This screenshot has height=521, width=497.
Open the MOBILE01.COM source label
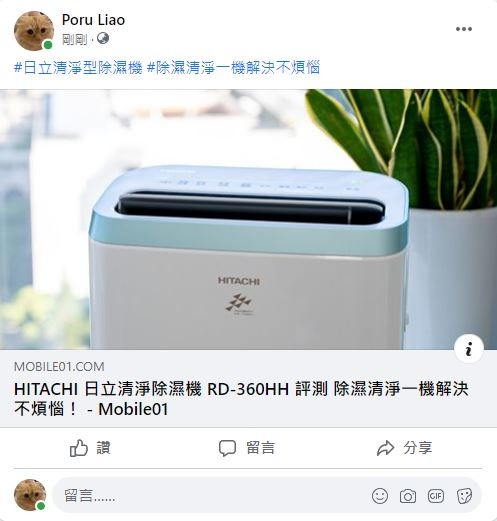tap(59, 367)
